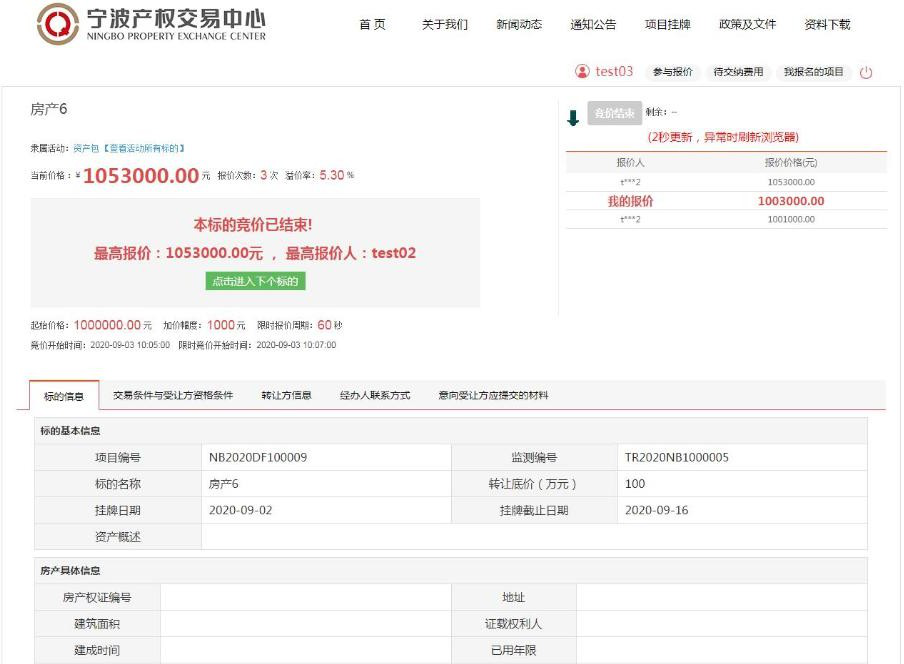Click the green down arrow icon
The width and height of the screenshot is (904, 664).
(x=573, y=118)
